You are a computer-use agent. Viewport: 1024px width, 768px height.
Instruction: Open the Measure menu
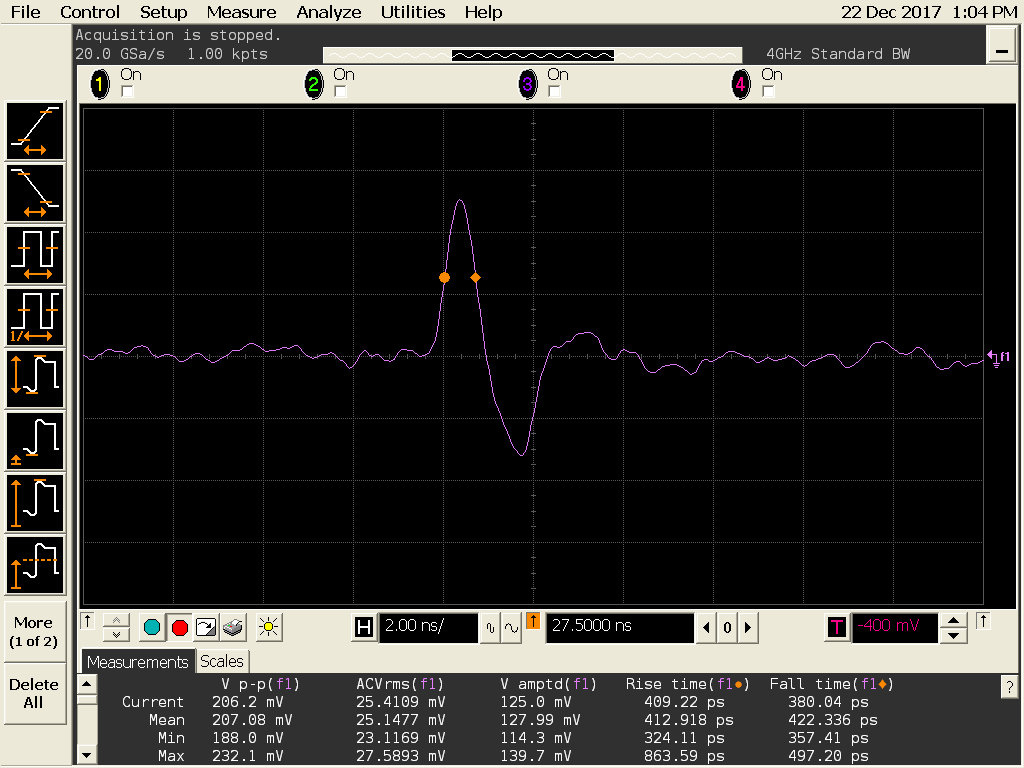[x=241, y=12]
